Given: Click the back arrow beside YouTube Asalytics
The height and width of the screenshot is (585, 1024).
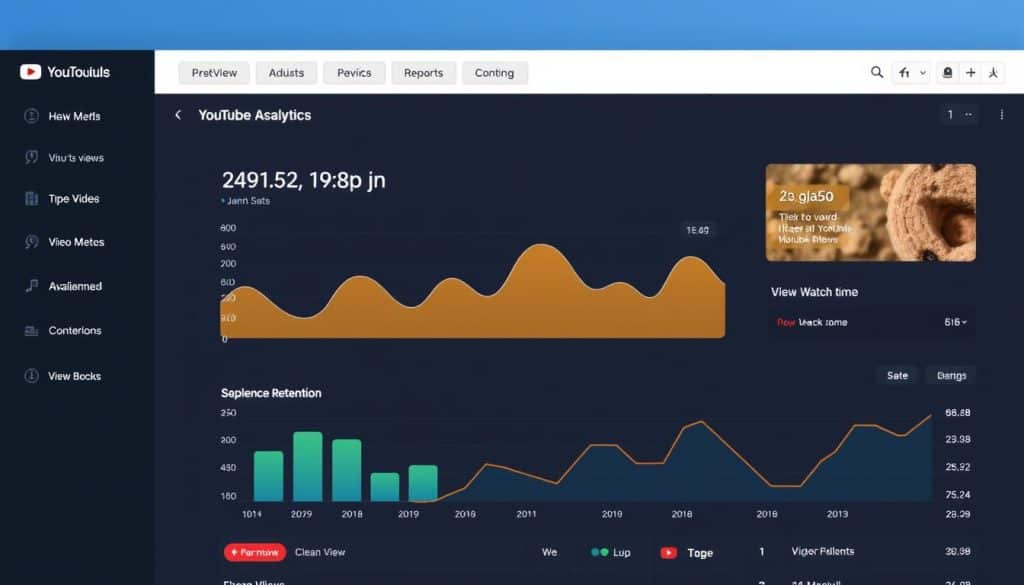Looking at the screenshot, I should coord(178,115).
